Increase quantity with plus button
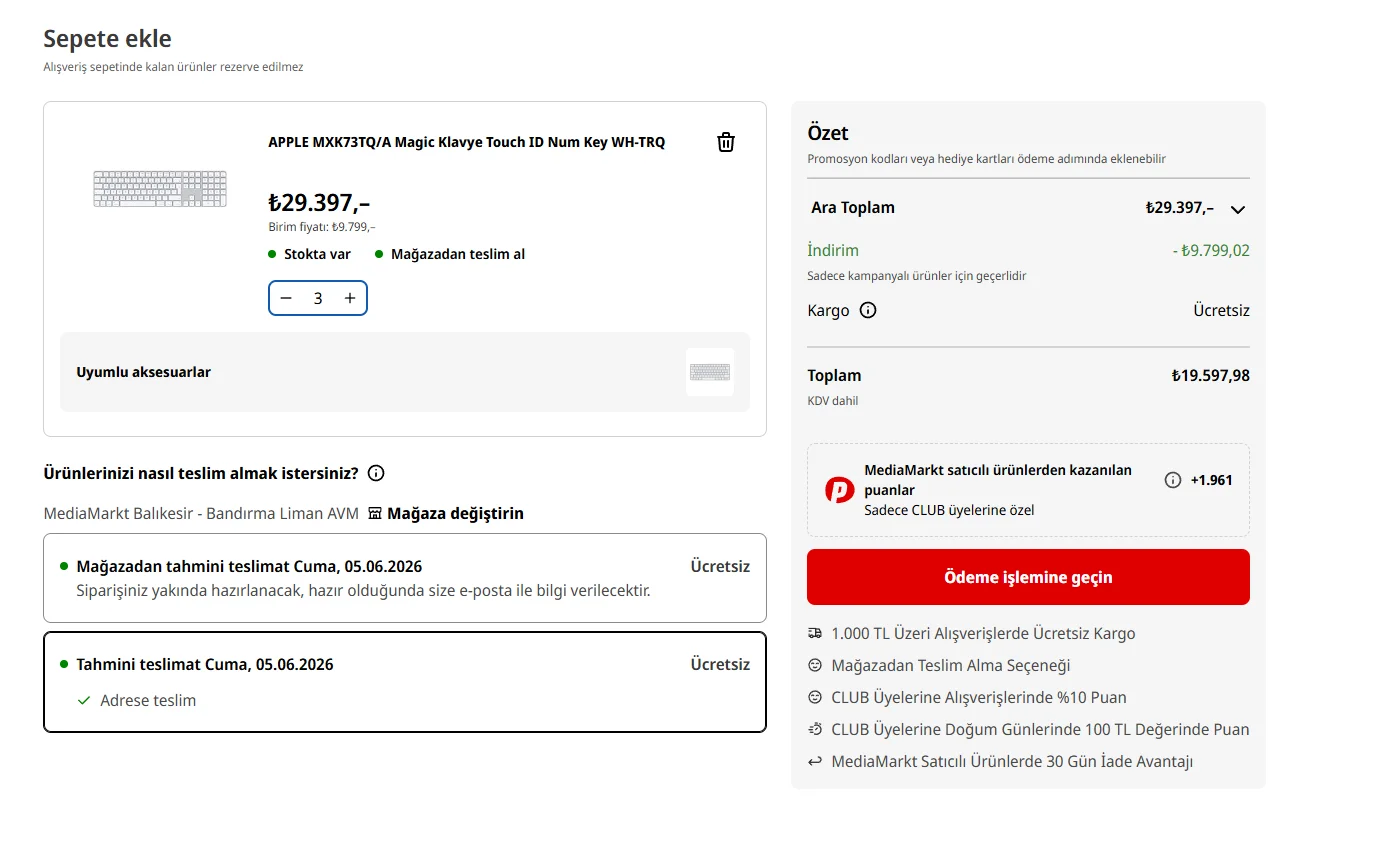Image resolution: width=1384 pixels, height=864 pixels. tap(350, 298)
